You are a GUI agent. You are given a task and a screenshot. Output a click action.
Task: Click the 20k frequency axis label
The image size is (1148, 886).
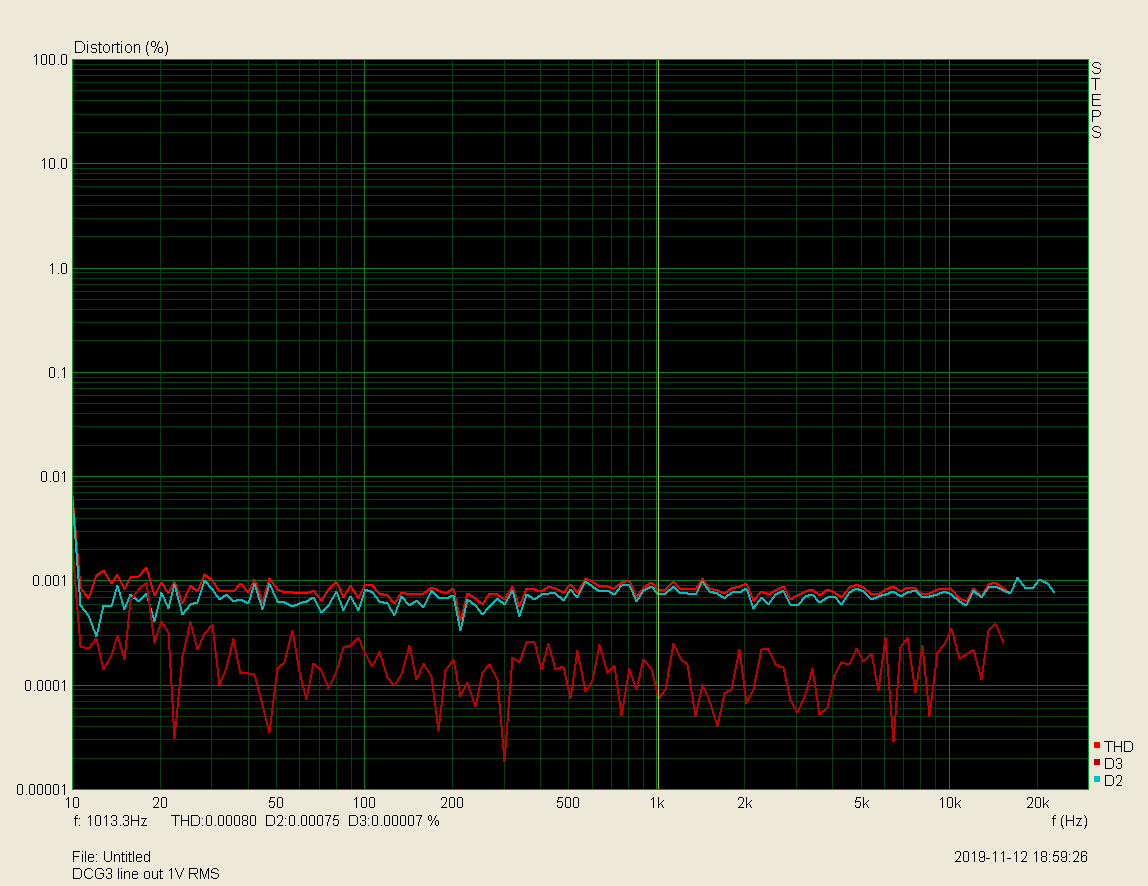tap(1037, 803)
